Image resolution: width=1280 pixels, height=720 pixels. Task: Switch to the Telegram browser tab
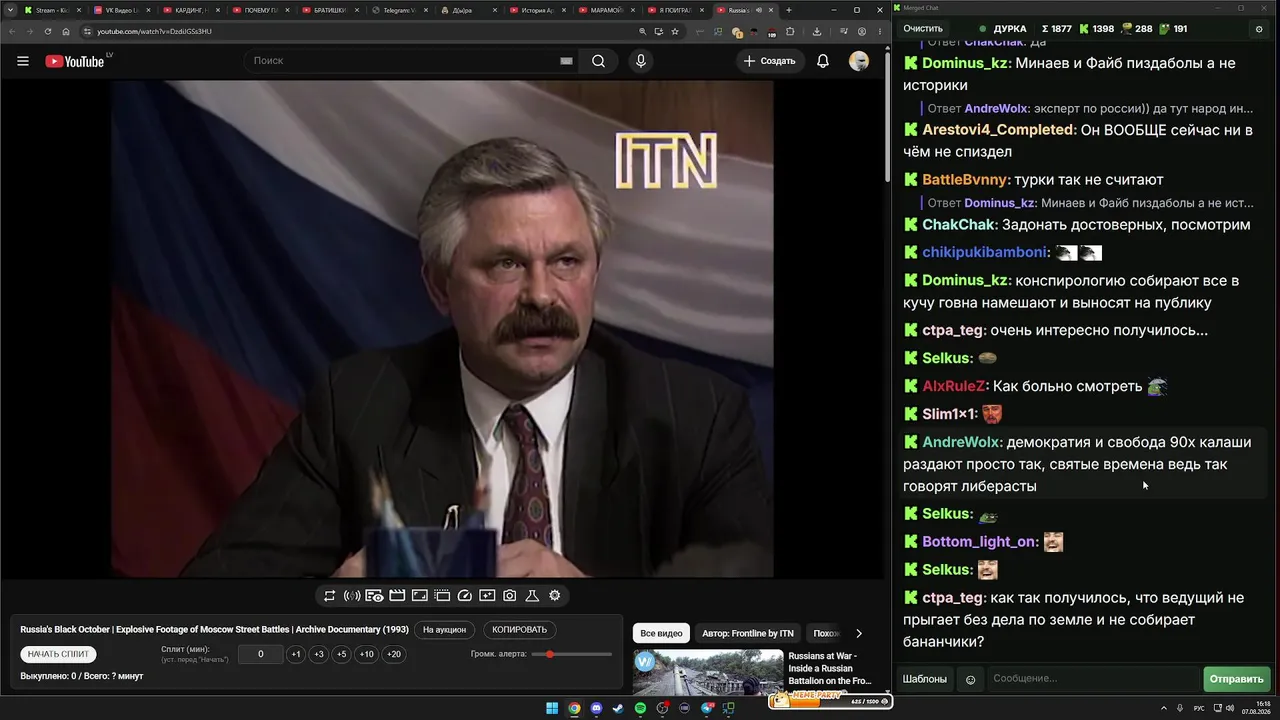click(x=400, y=10)
